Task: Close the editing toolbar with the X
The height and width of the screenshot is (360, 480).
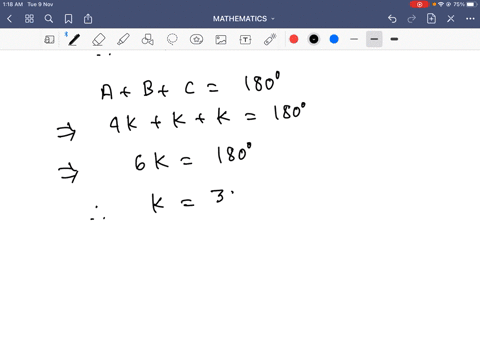Action: pos(451,19)
